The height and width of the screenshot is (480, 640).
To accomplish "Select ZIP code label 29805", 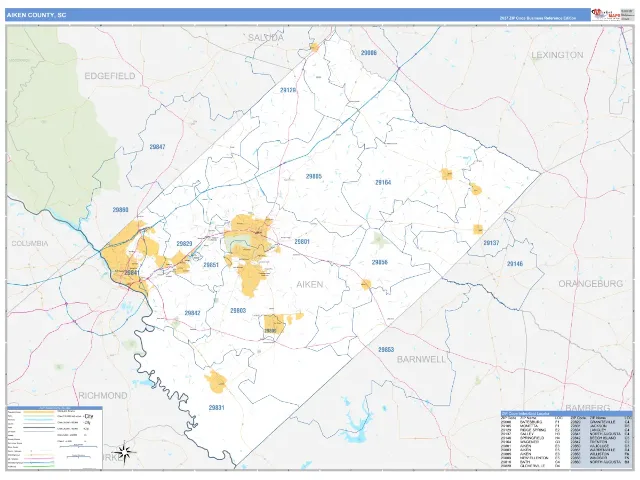I will tap(314, 176).
